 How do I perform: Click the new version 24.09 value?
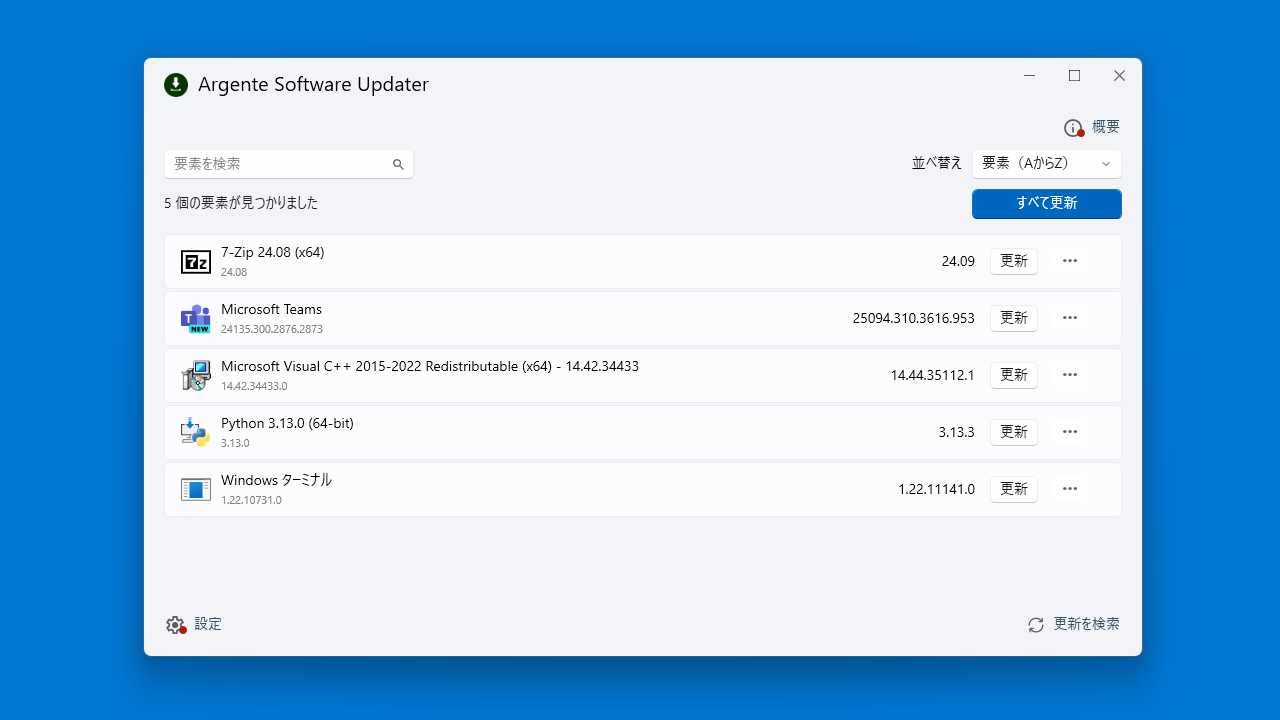click(958, 262)
